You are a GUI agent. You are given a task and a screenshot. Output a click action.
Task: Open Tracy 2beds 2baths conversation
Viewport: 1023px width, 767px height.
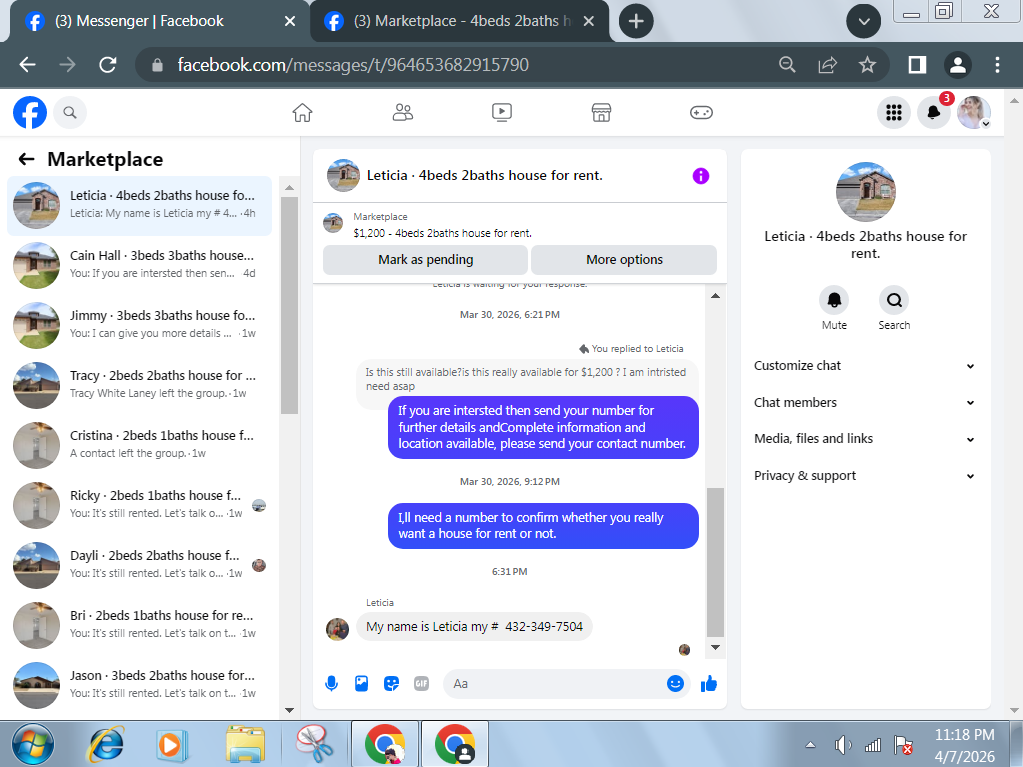tap(140, 385)
